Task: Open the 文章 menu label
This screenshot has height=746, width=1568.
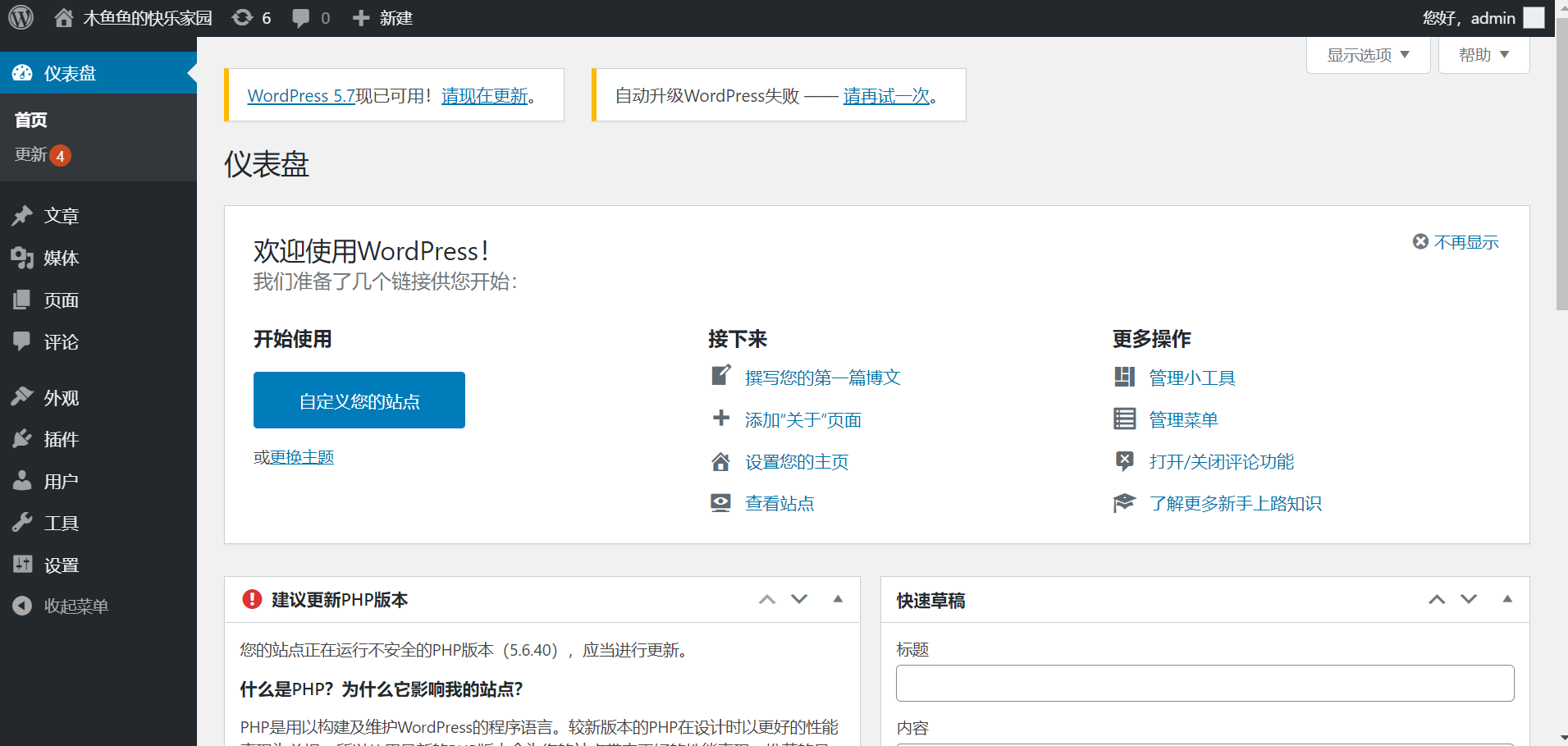Action: pyautogui.click(x=62, y=216)
